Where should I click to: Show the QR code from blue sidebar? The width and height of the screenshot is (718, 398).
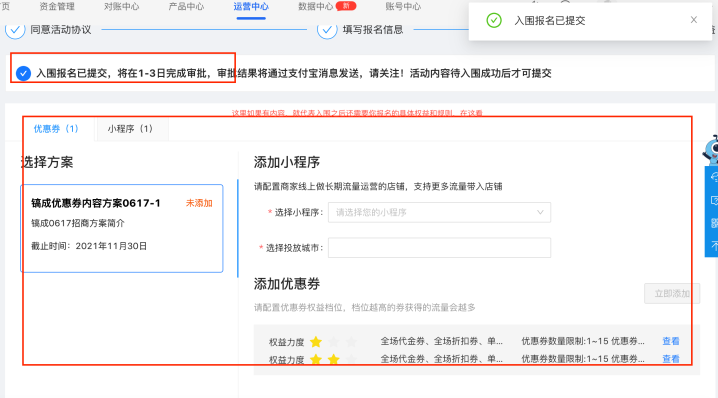tap(713, 223)
